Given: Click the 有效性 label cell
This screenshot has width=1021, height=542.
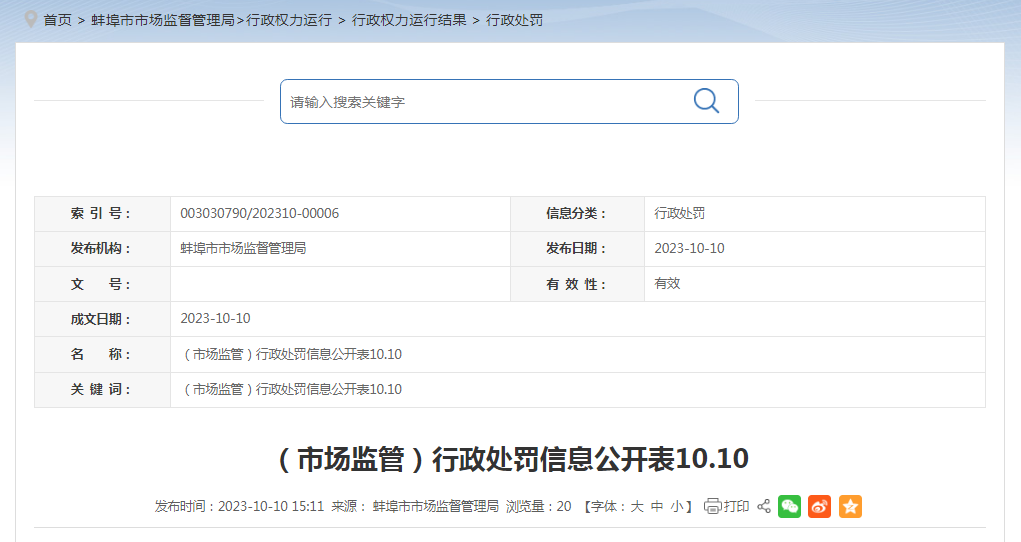Looking at the screenshot, I should (x=578, y=284).
